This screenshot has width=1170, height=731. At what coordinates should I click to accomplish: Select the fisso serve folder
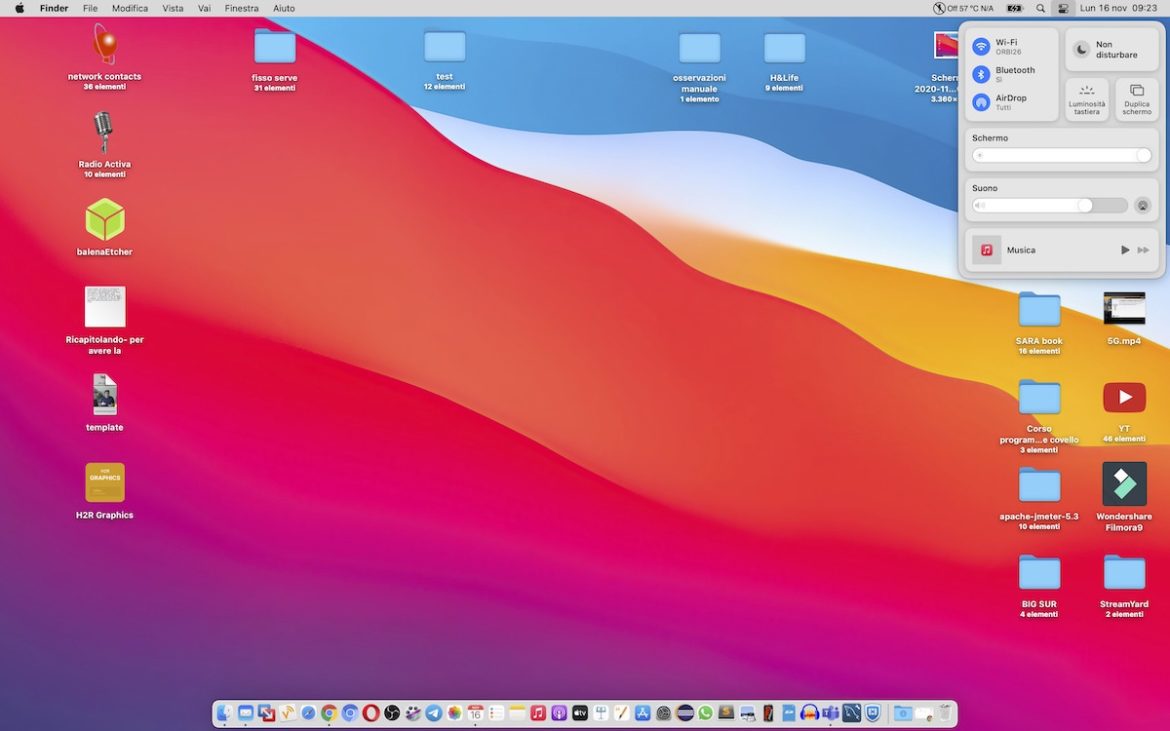[275, 46]
